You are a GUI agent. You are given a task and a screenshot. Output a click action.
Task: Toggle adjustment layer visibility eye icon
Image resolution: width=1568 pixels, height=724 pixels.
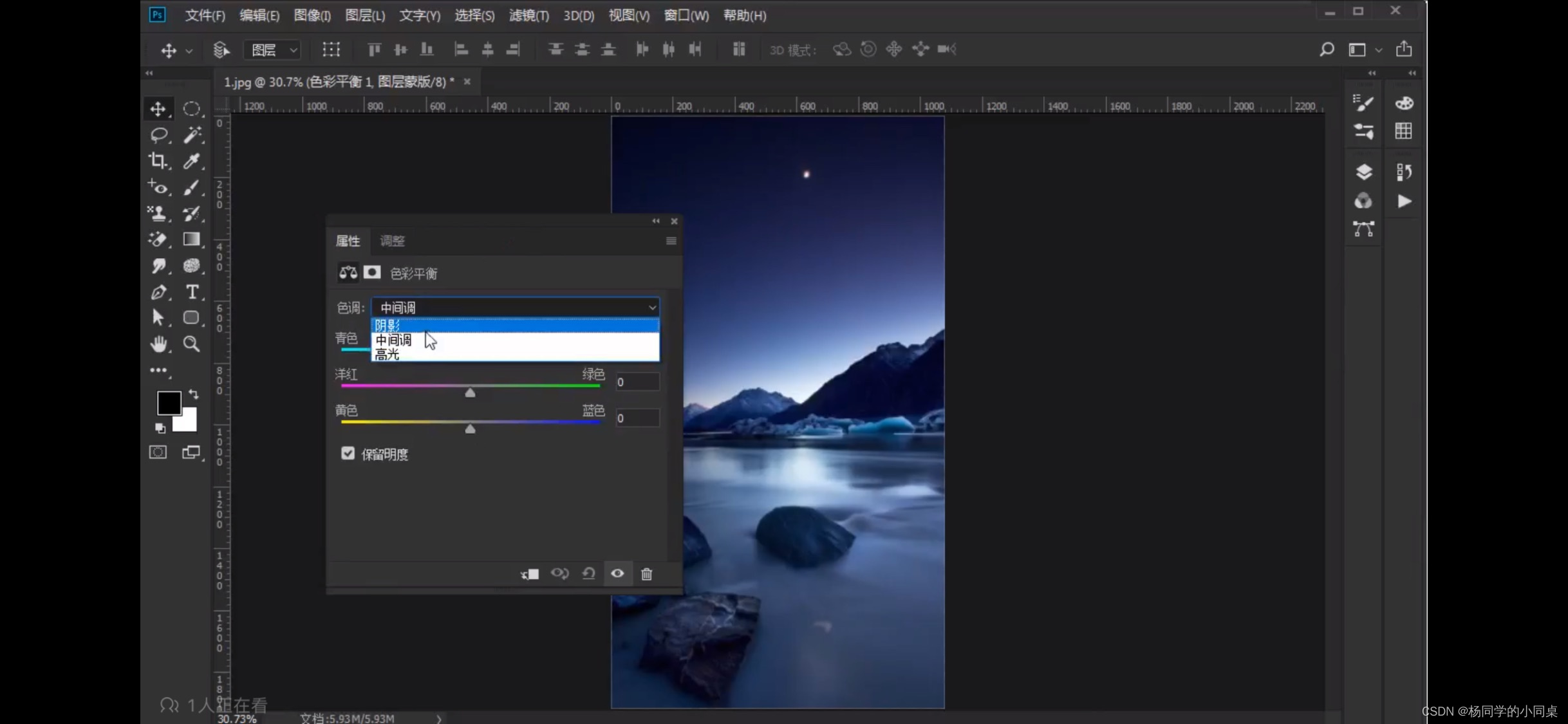[x=617, y=573]
